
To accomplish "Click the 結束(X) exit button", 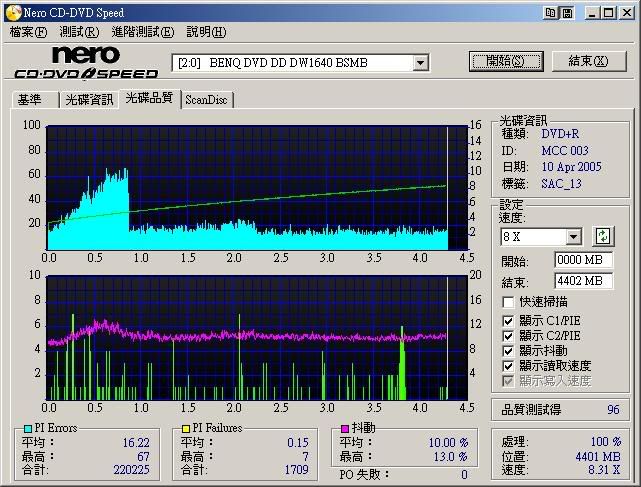I will (x=589, y=61).
